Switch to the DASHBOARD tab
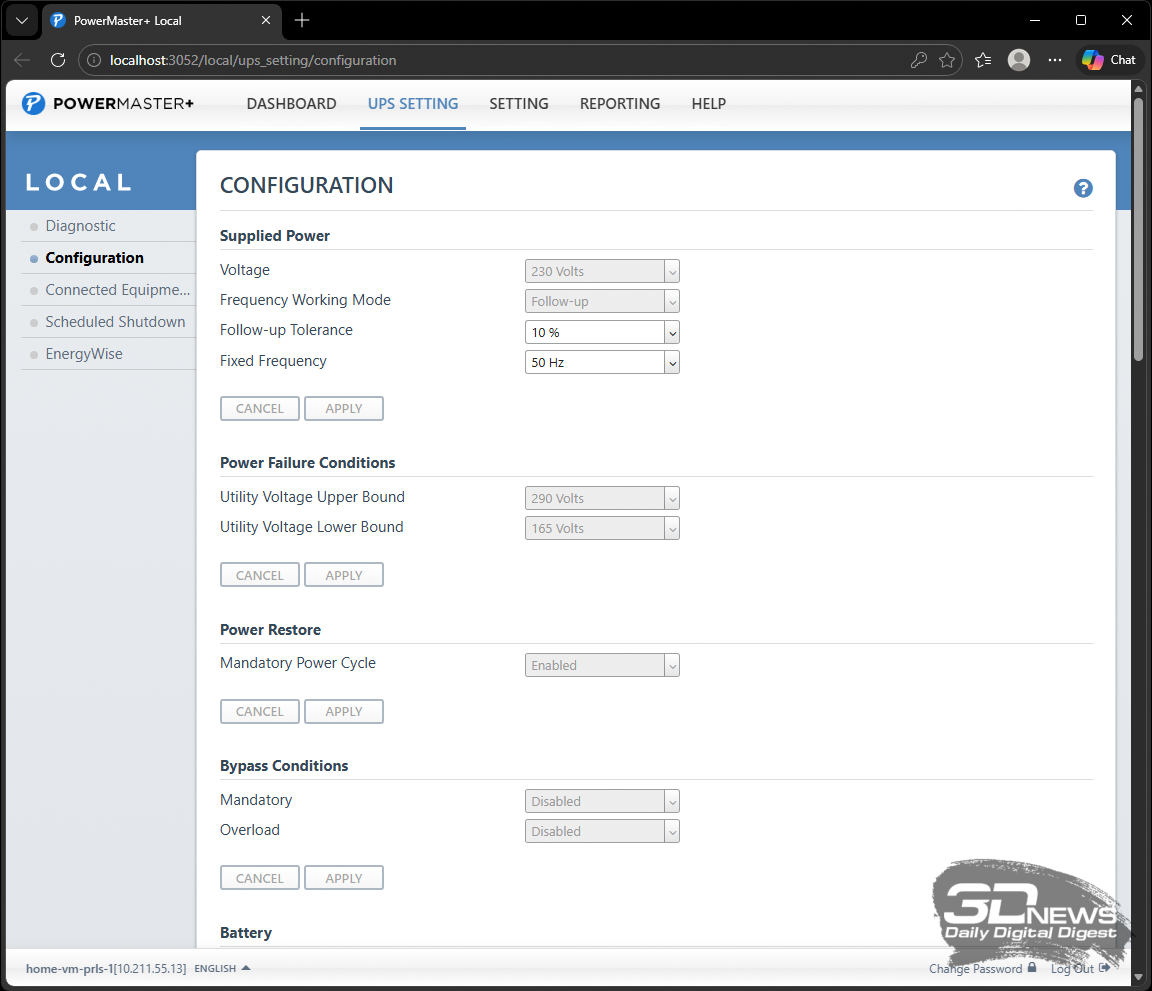This screenshot has height=991, width=1152. coord(291,104)
